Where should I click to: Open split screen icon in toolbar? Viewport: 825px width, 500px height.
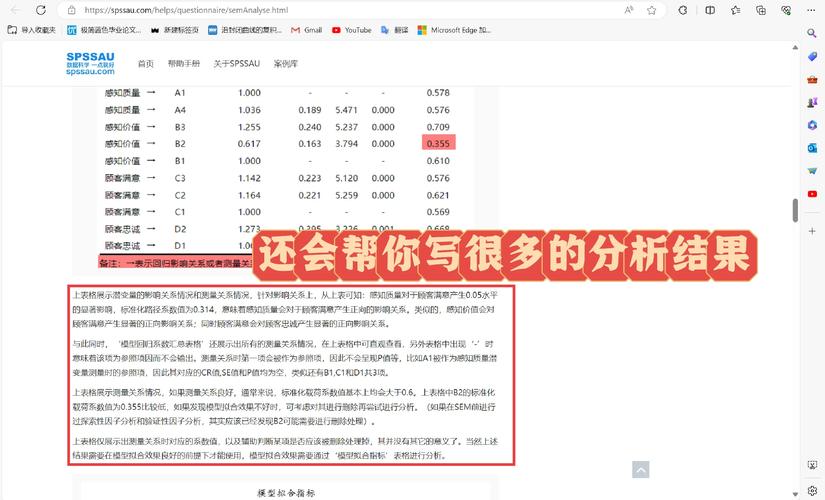[710, 10]
